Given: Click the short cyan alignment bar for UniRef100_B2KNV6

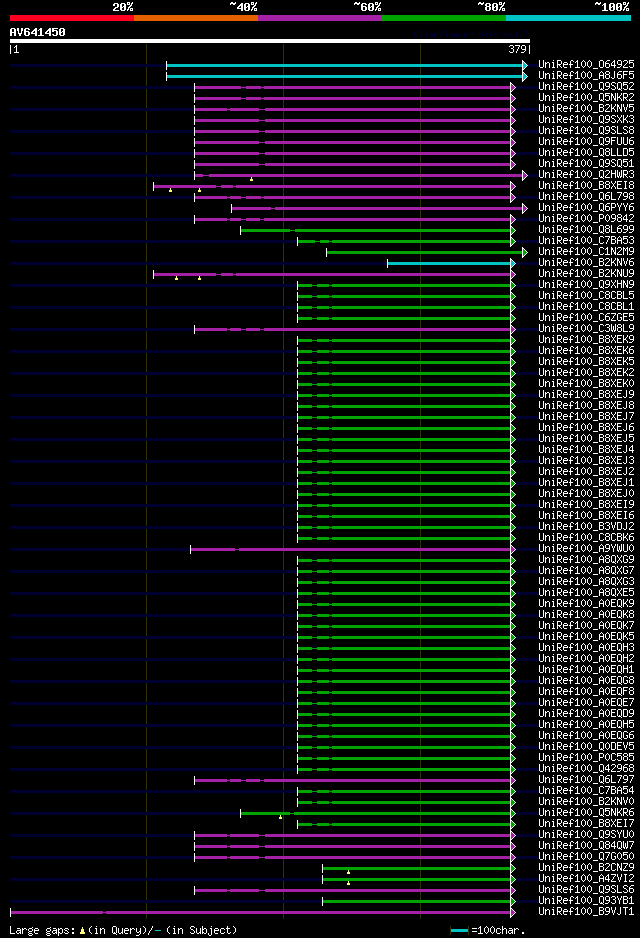Looking at the screenshot, I should [x=451, y=263].
